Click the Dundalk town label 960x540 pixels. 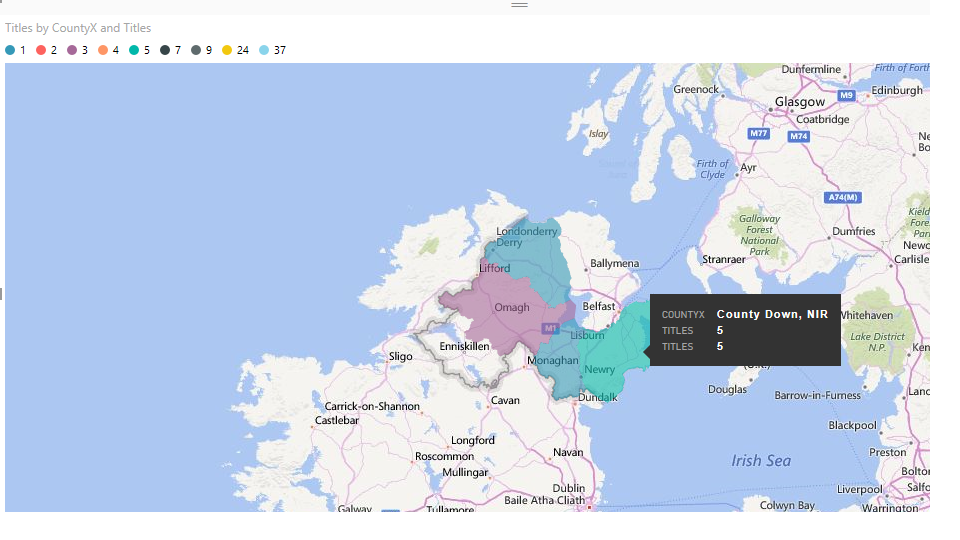(598, 397)
